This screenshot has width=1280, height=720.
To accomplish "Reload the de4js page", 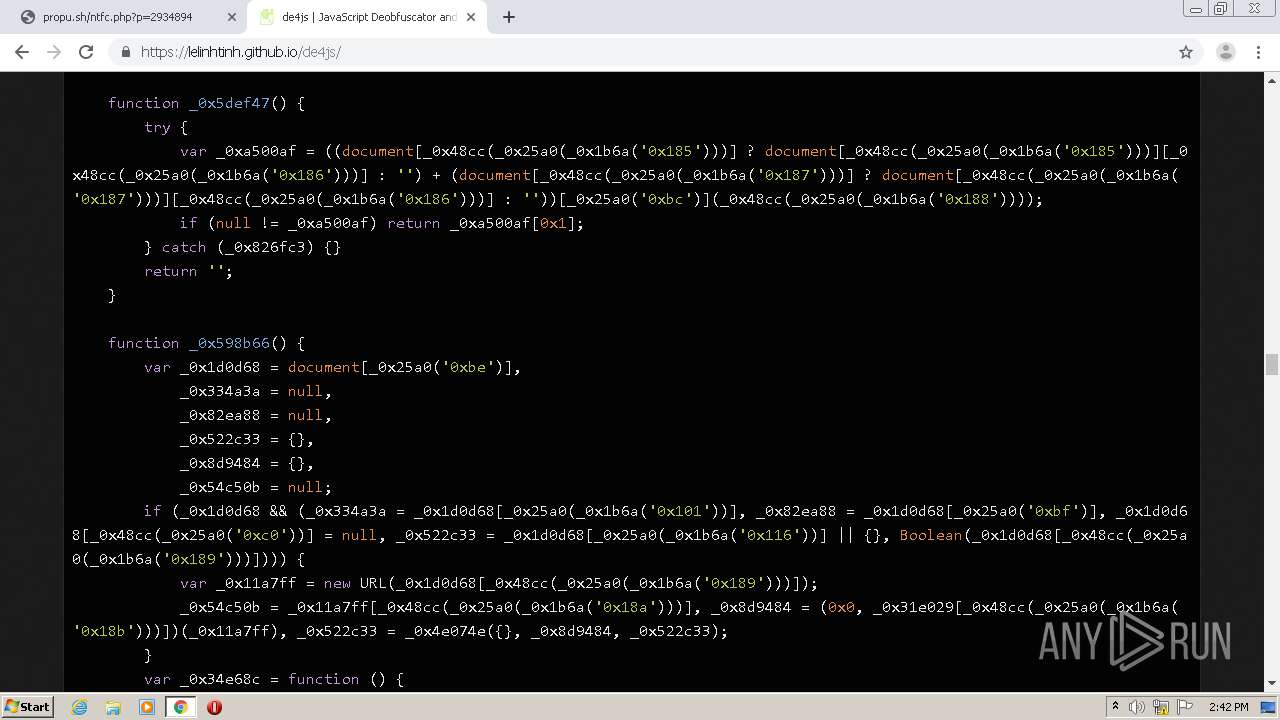I will coord(86,52).
